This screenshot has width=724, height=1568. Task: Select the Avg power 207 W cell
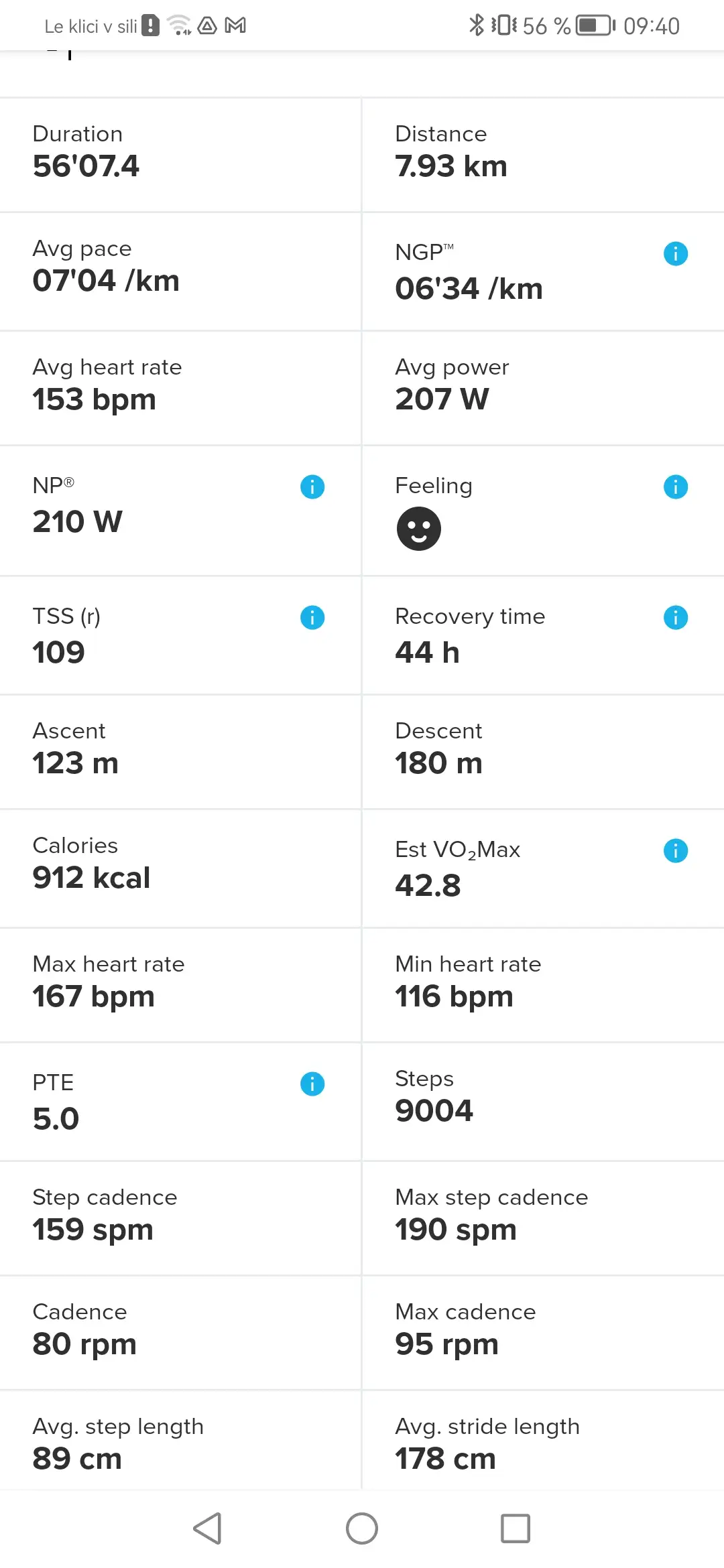pyautogui.click(x=543, y=387)
